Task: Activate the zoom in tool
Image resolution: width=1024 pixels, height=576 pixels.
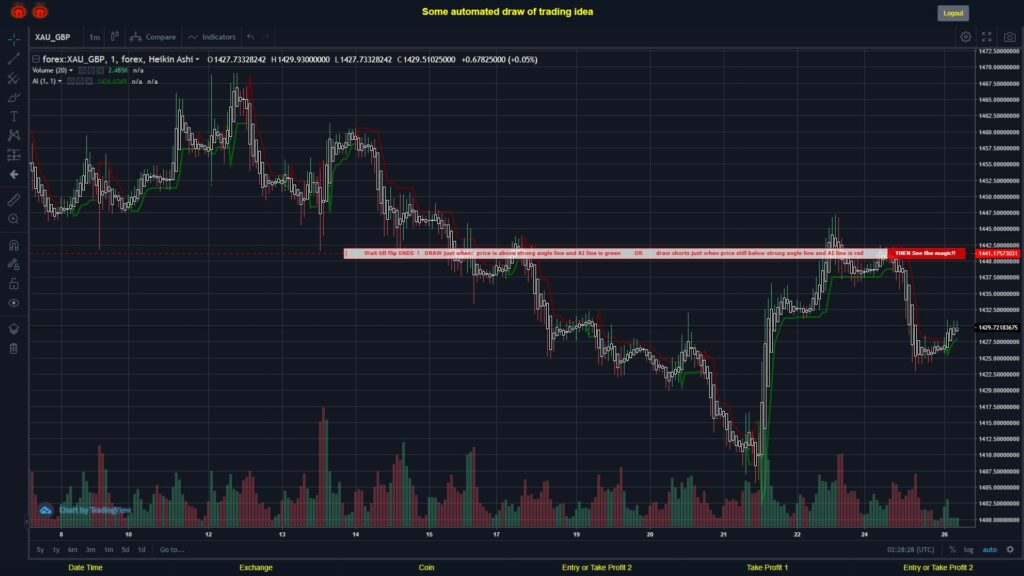Action: tap(14, 219)
